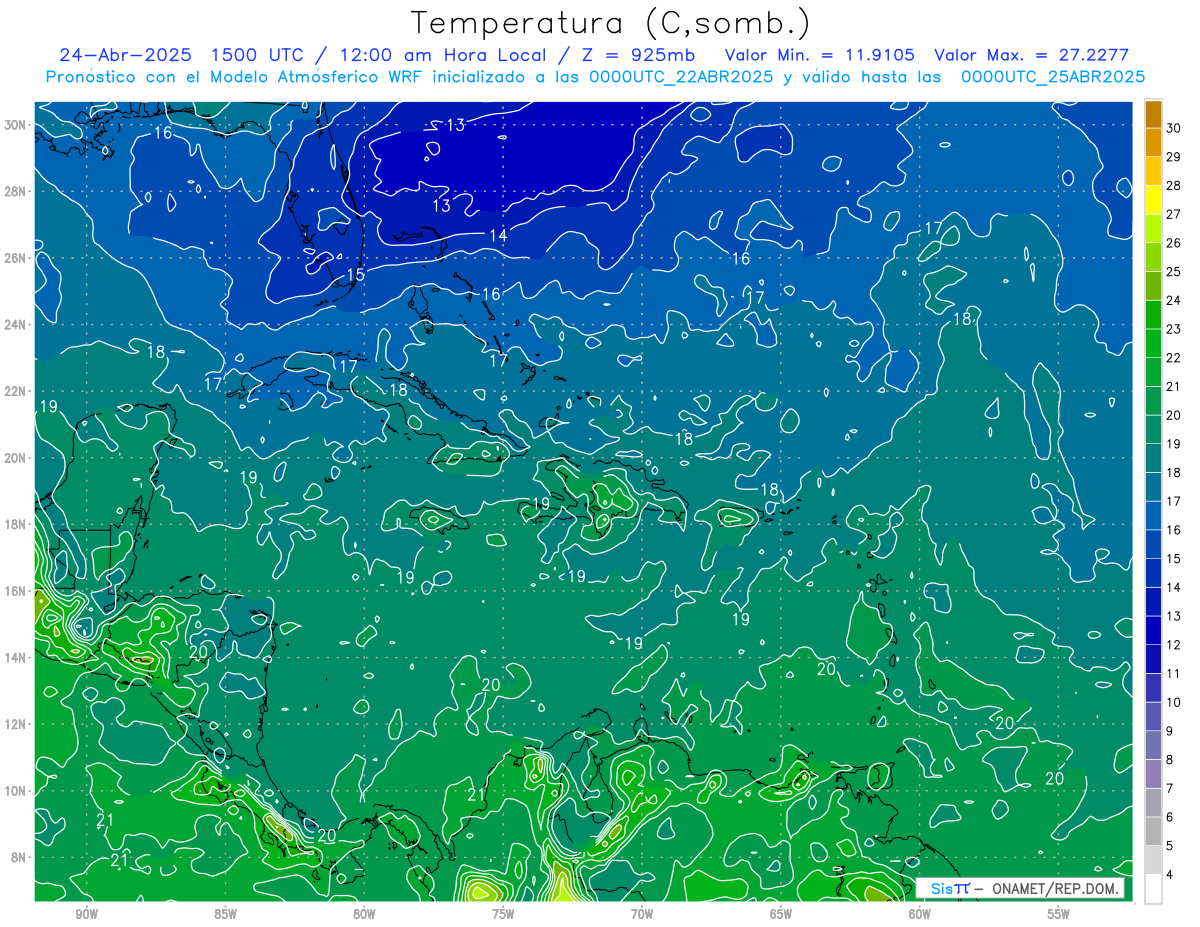Click the "15" contour label near Florida
The height and width of the screenshot is (927, 1200).
(355, 275)
